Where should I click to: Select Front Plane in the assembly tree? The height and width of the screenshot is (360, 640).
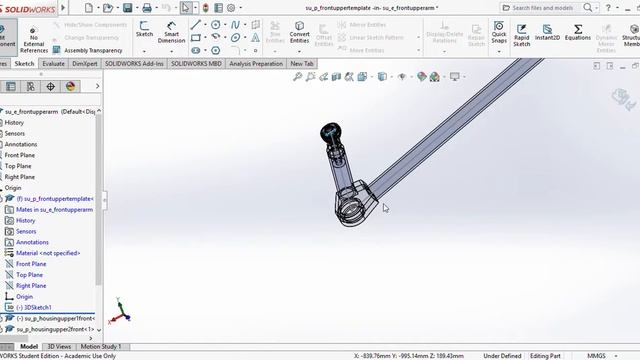20,155
